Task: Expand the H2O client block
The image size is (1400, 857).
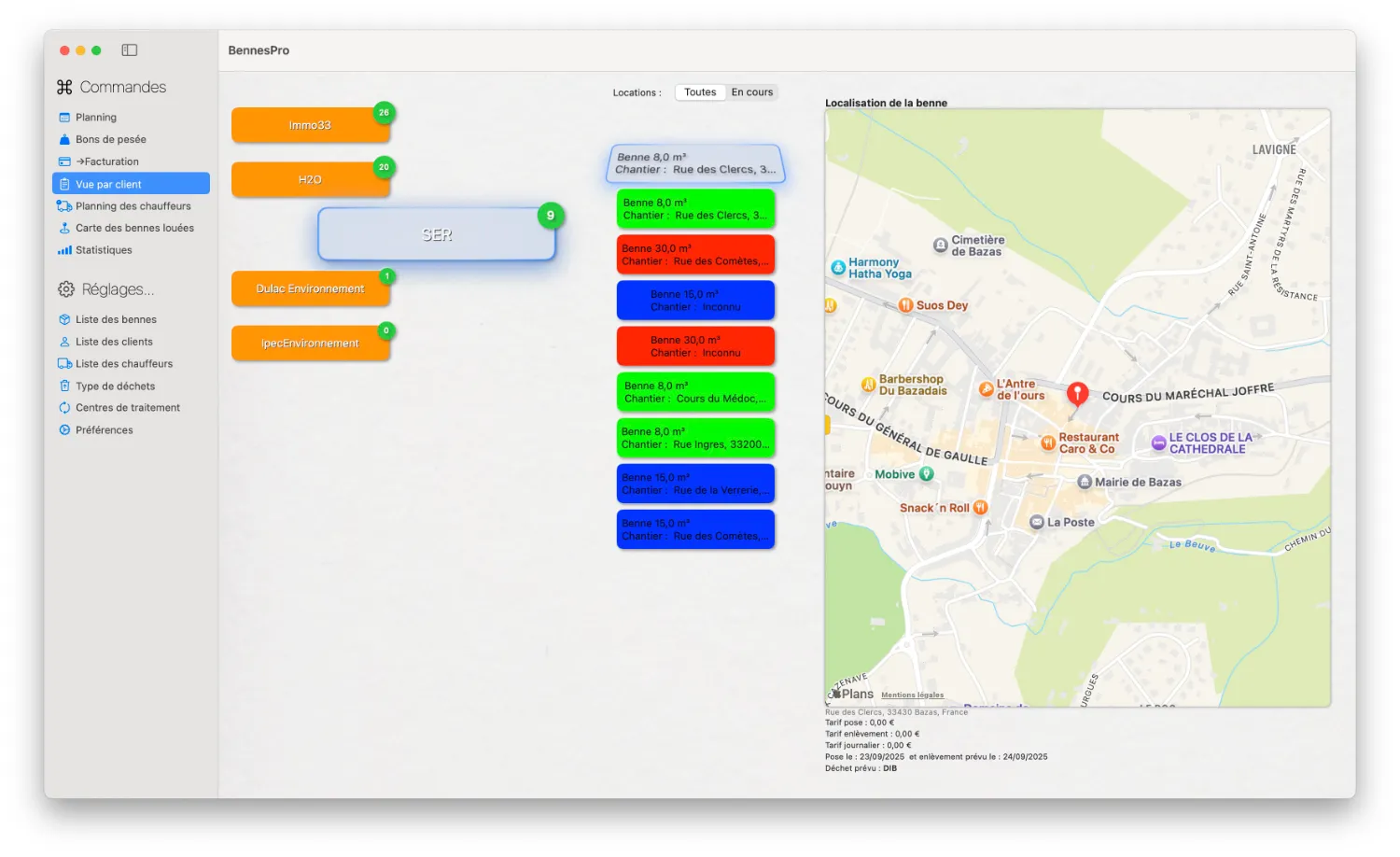Action: tap(311, 178)
